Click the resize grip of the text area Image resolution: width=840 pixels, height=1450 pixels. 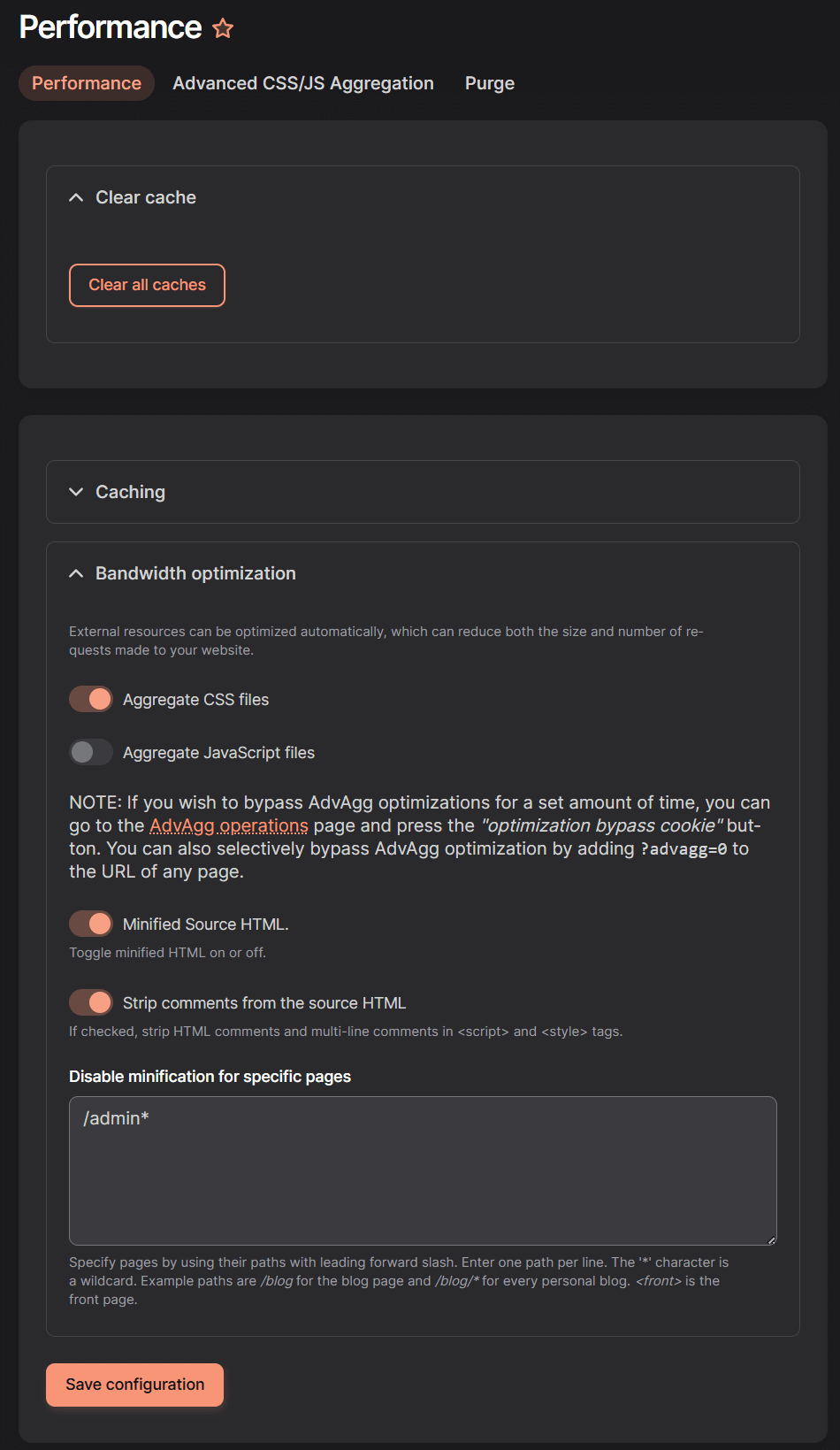pos(771,1240)
